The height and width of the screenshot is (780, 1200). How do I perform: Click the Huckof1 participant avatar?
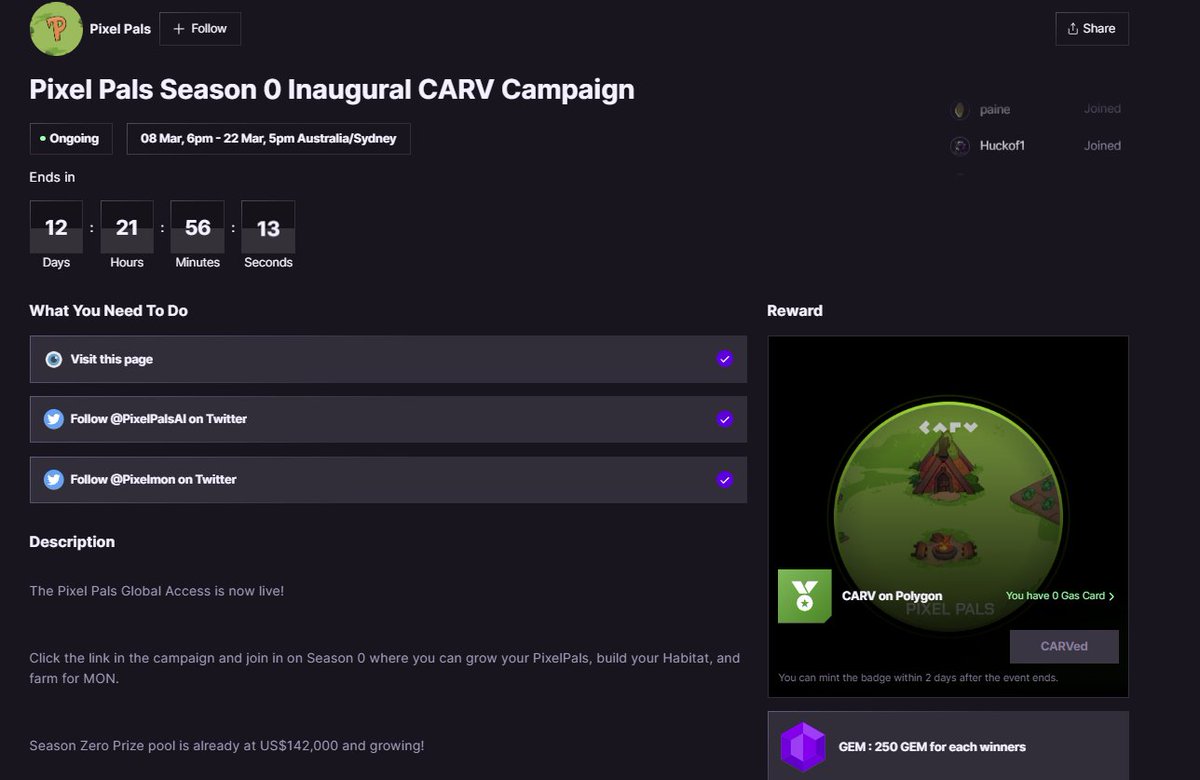[x=960, y=146]
